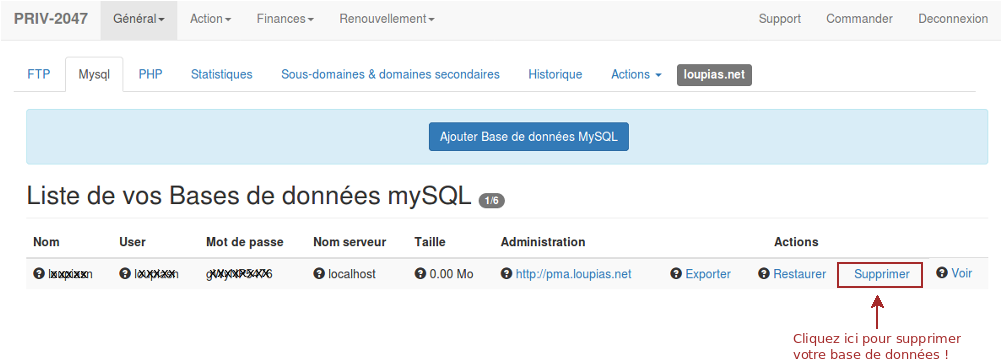
Task: Click the help icon beside database name
Action: (38, 274)
